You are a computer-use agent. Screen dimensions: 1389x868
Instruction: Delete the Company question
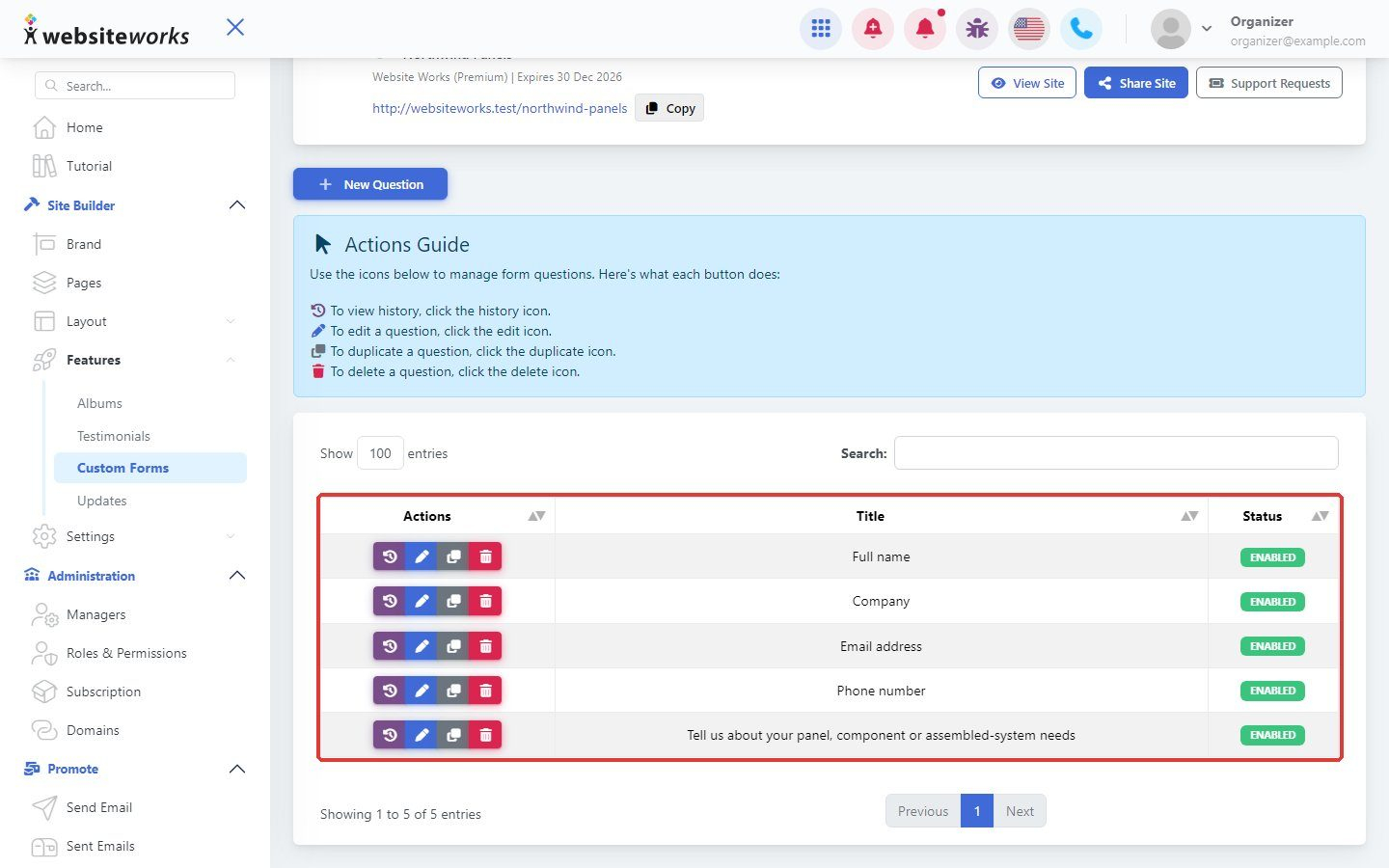485,601
